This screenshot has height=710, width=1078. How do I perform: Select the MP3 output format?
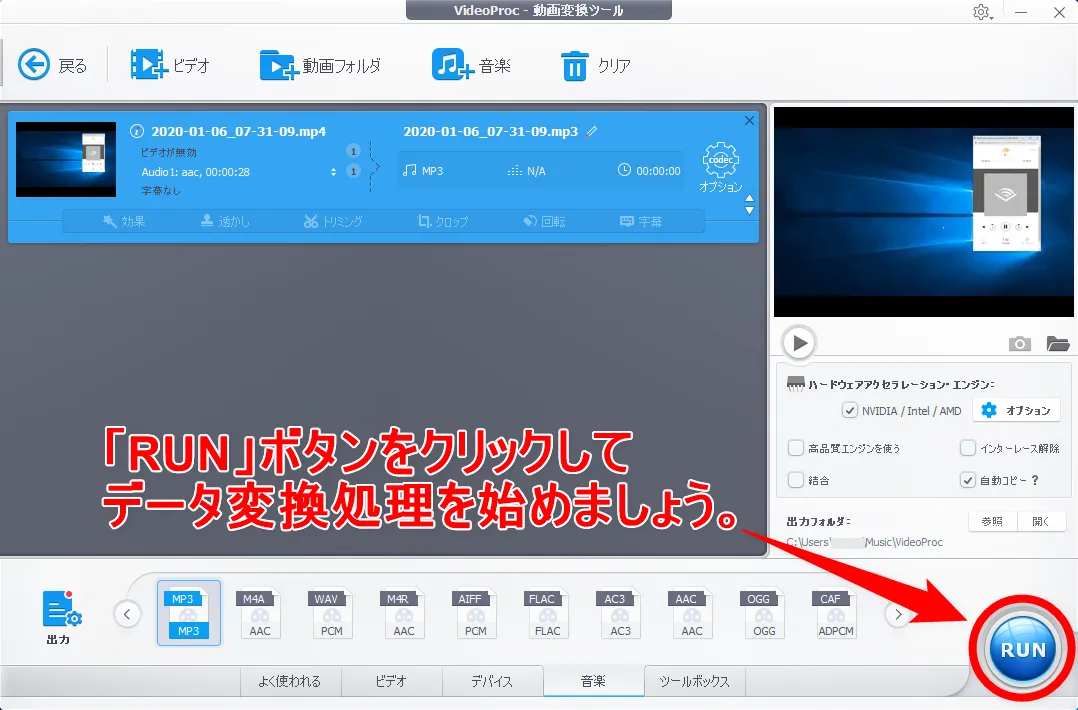coord(188,613)
